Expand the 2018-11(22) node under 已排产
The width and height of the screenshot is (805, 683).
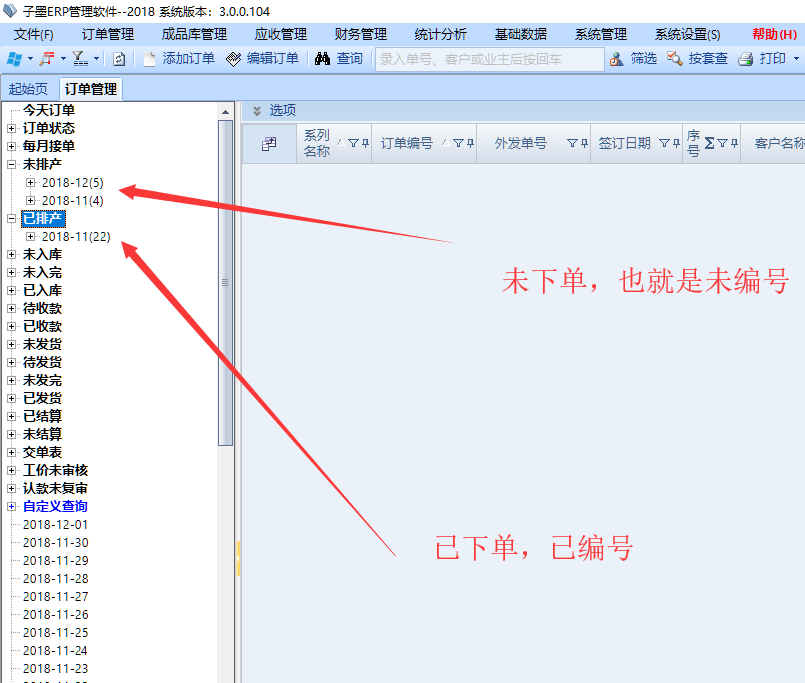click(x=30, y=237)
